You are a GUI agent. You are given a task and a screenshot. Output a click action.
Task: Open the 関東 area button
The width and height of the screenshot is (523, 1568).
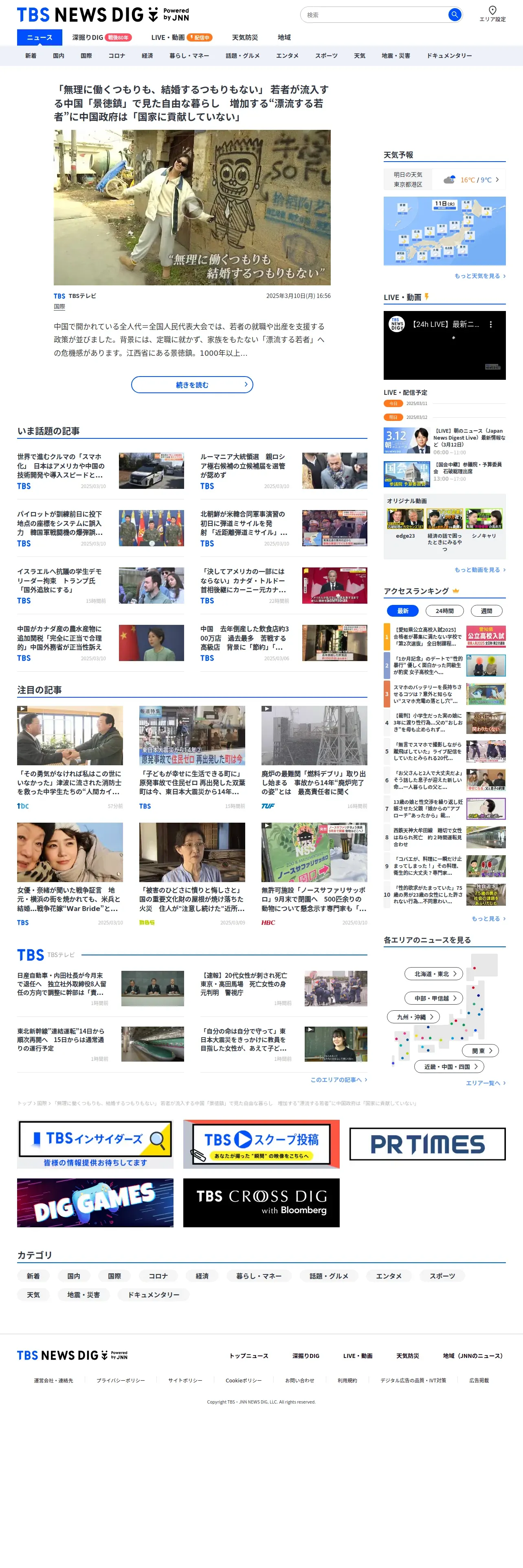(481, 1051)
